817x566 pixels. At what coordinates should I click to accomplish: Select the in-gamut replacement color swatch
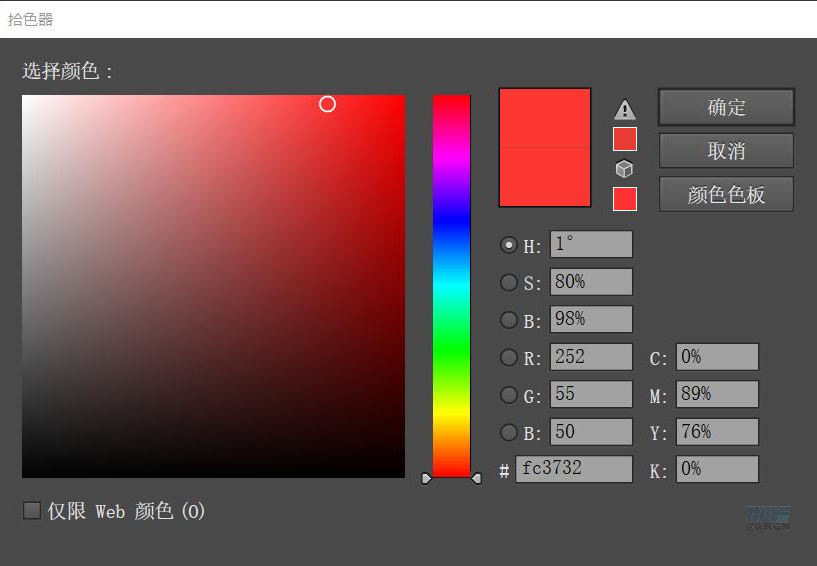[625, 139]
